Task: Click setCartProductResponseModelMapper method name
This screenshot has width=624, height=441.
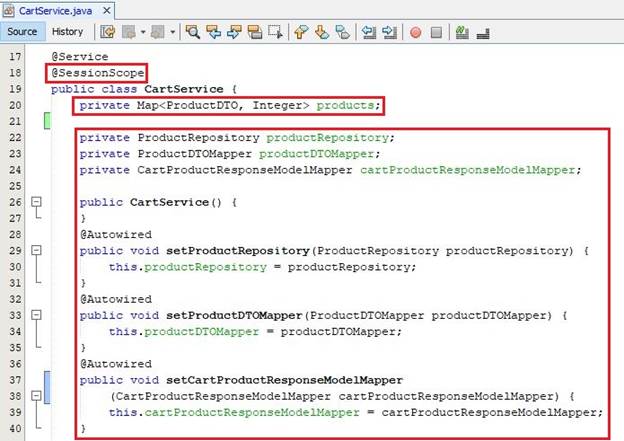Action: (285, 380)
